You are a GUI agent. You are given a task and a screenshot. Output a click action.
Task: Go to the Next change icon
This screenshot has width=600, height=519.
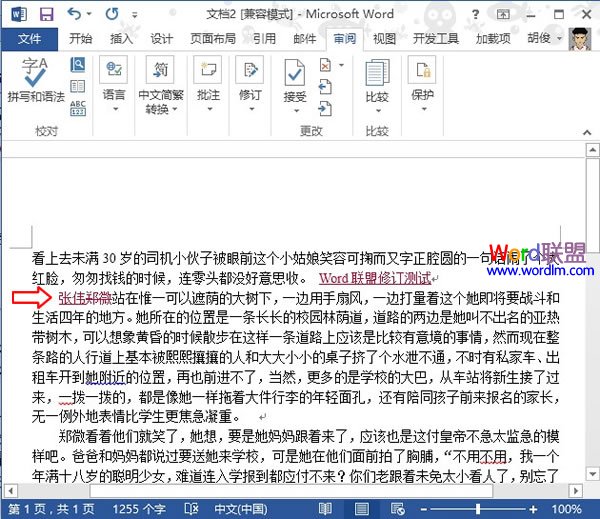coord(325,107)
